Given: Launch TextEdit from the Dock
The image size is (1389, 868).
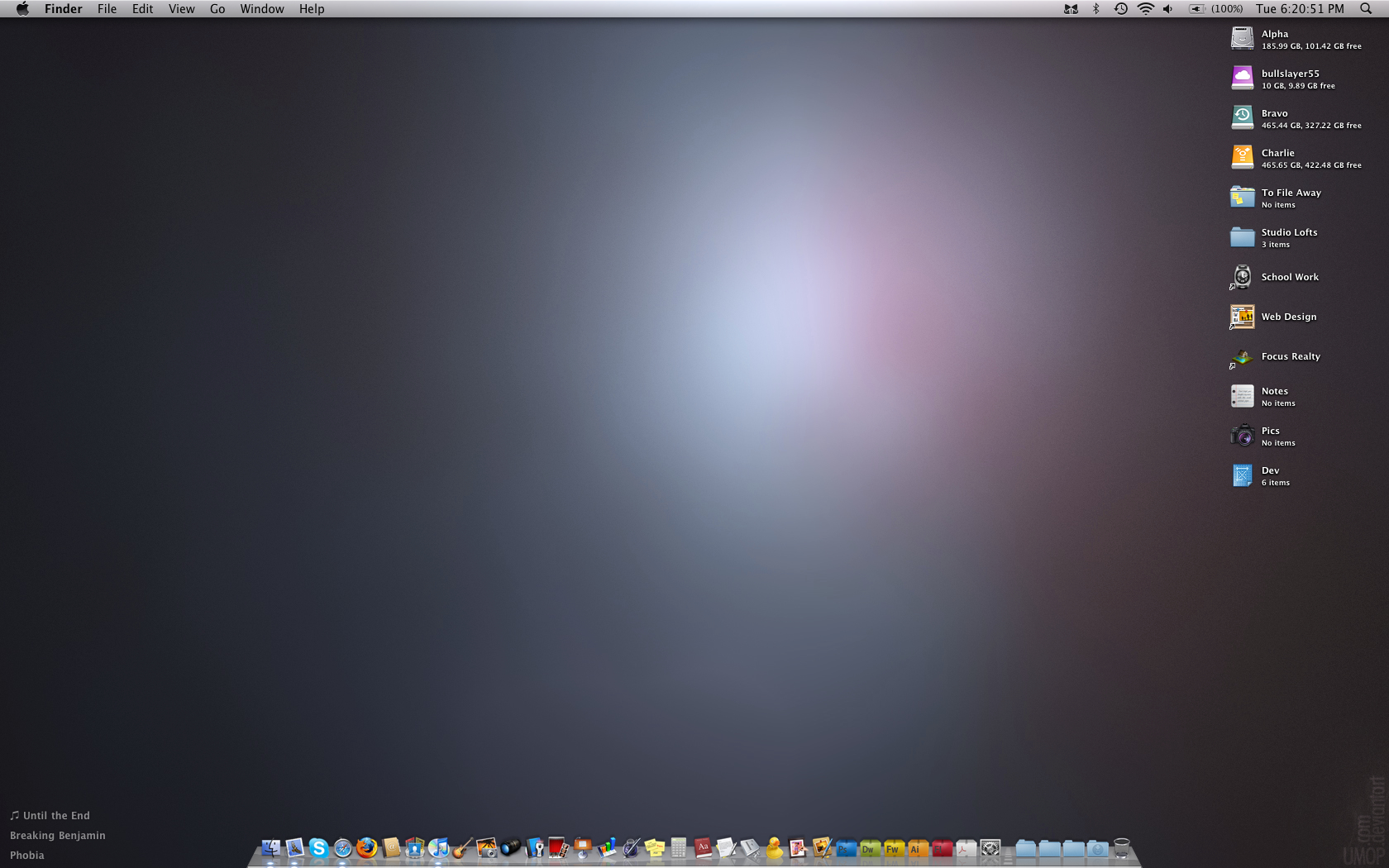Looking at the screenshot, I should [x=726, y=847].
